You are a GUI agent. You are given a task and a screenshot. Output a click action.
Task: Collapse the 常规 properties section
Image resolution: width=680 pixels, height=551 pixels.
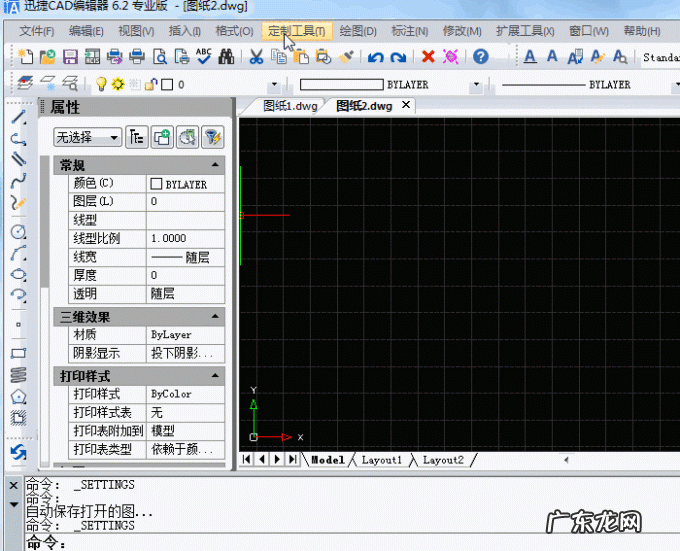214,165
